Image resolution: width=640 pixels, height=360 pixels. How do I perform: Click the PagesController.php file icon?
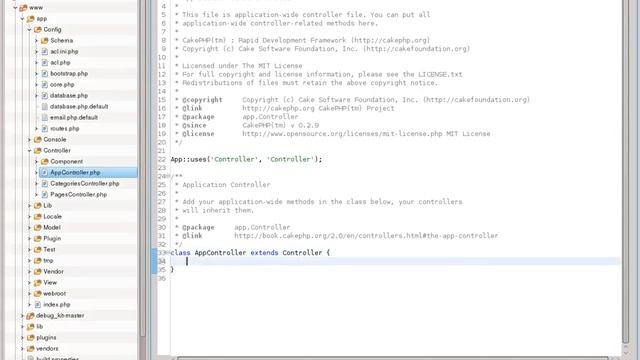44,195
